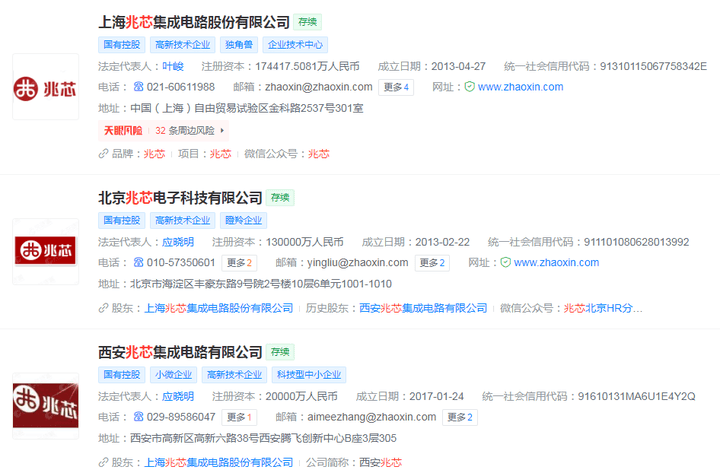Expand 更多2 emails next to aimeezhang@zhaoxin.com

click(x=460, y=417)
